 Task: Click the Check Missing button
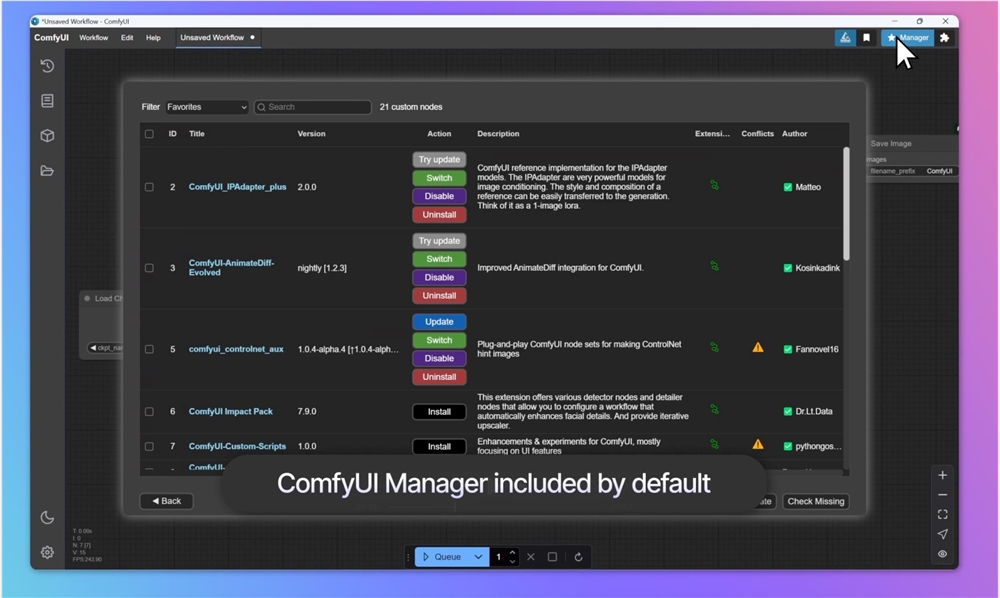tap(816, 501)
